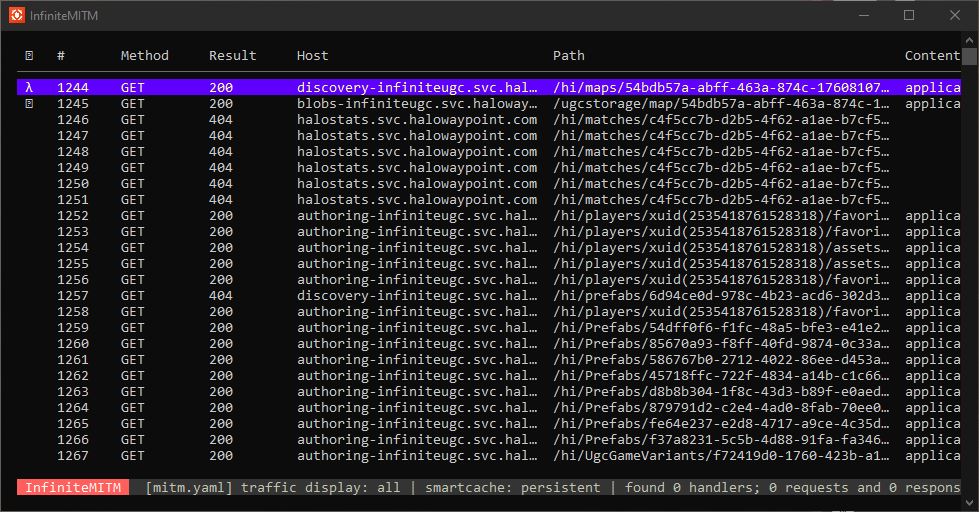
Task: Click the vertical scrollbar thumb
Action: click(970, 56)
